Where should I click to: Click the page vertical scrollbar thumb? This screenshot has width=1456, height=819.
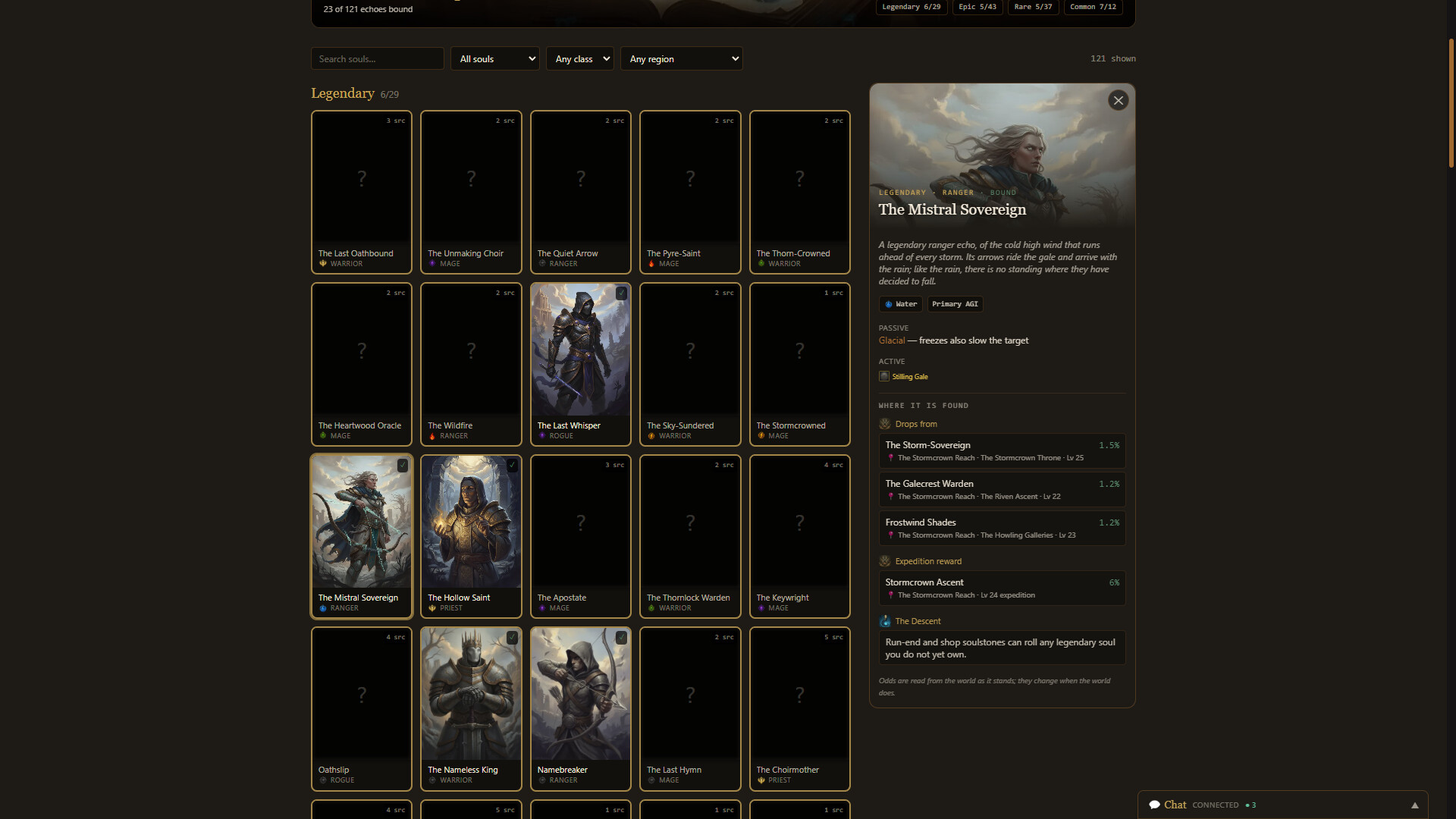click(1451, 102)
